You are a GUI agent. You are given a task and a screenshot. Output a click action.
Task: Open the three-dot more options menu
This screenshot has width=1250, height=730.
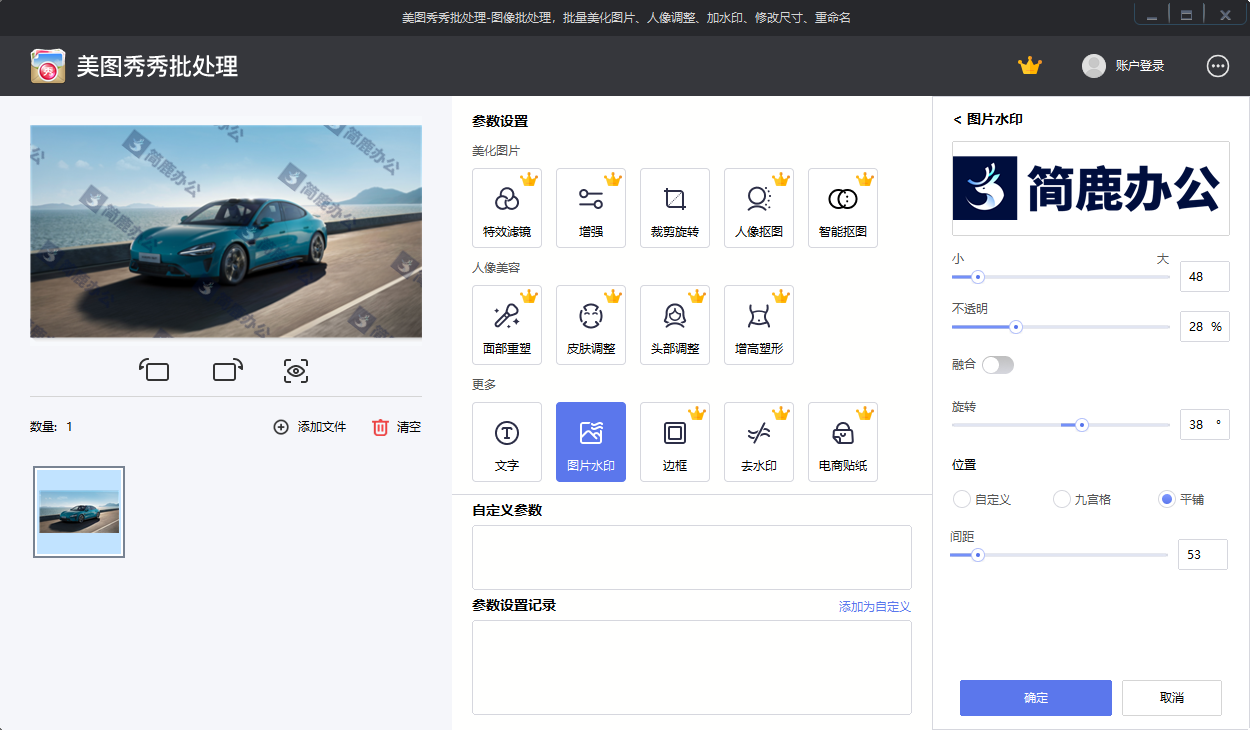(x=1217, y=66)
